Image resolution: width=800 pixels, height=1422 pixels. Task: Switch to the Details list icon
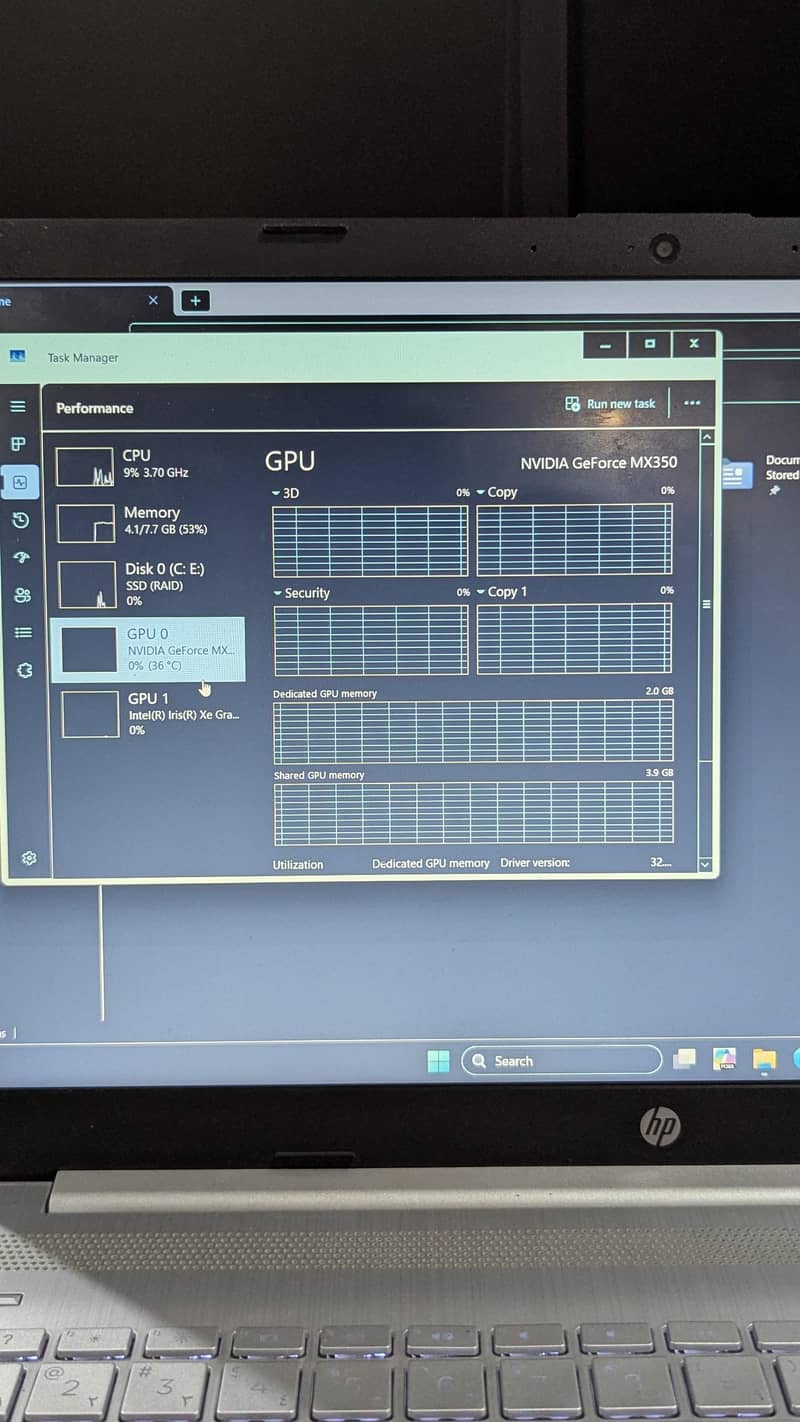[22, 633]
